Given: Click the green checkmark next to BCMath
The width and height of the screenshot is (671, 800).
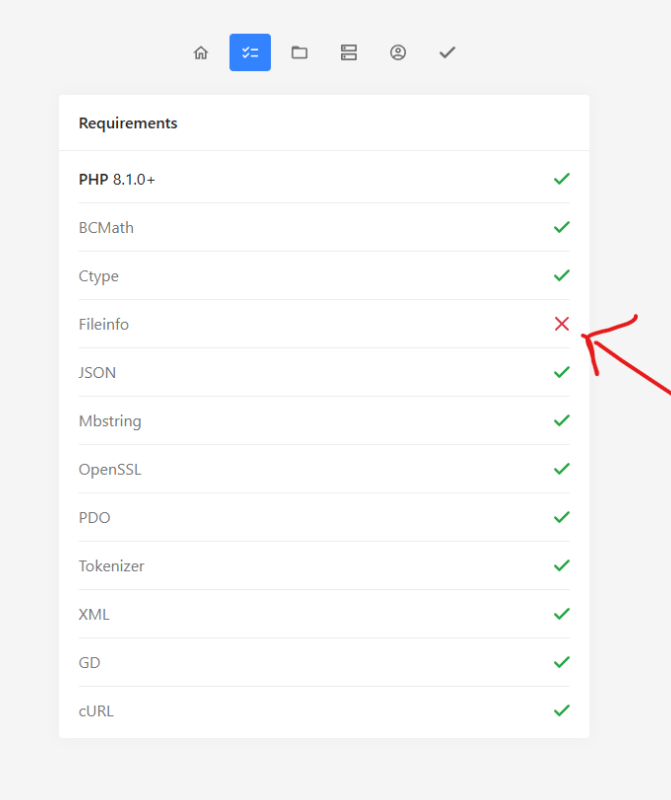Looking at the screenshot, I should (562, 227).
